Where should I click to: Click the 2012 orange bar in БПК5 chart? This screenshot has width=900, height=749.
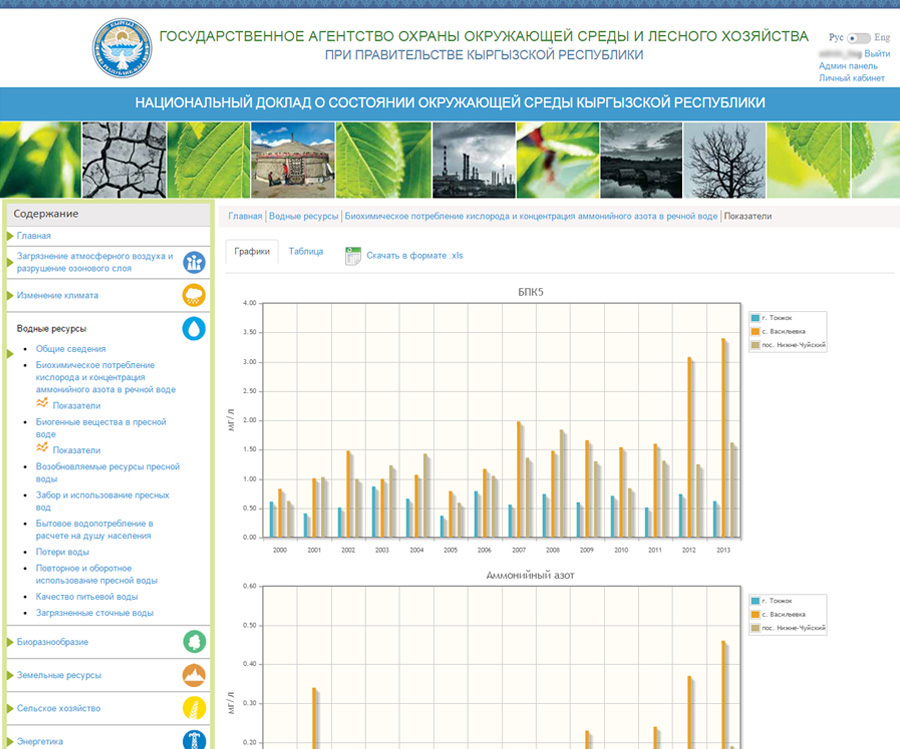(x=689, y=448)
